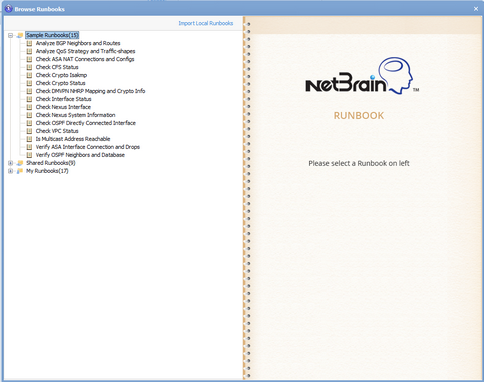484x382 pixels.
Task: Click the Shared Runbooks folder icon
Action: (20, 163)
